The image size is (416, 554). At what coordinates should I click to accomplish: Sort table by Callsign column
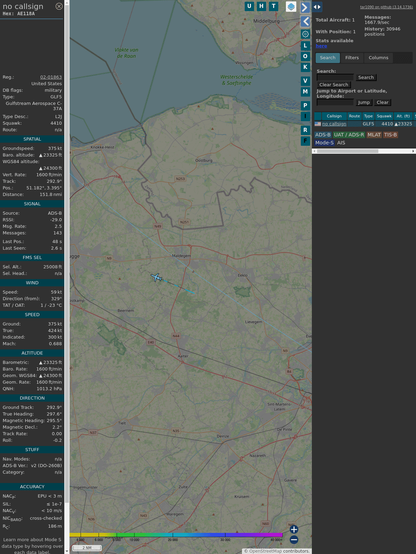pos(334,116)
